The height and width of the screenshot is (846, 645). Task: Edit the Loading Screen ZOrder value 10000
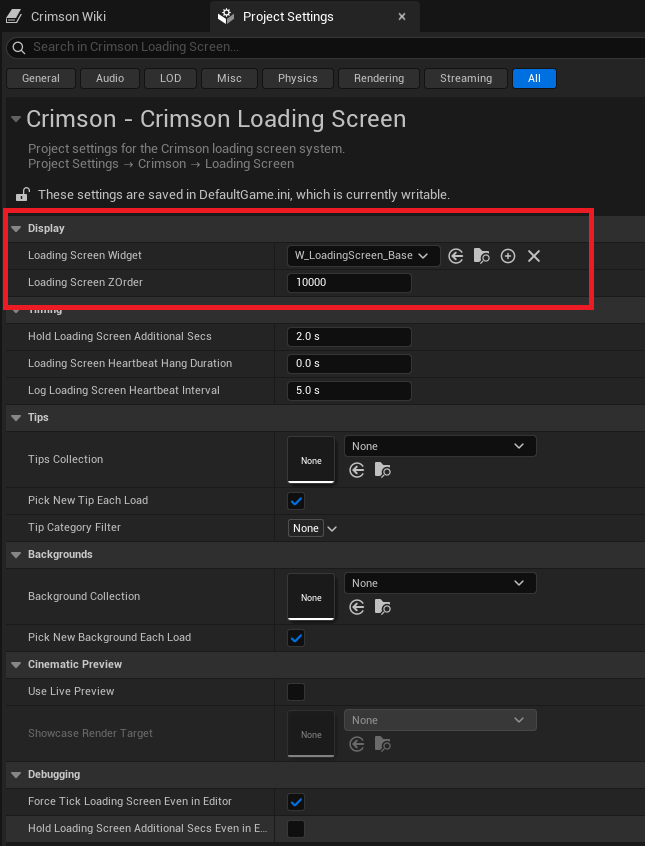[349, 283]
